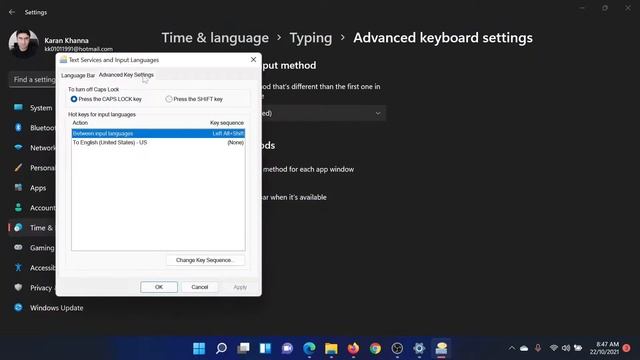The height and width of the screenshot is (360, 640).
Task: Select 'Press the SHIFT key' radio option
Action: pyautogui.click(x=194, y=99)
